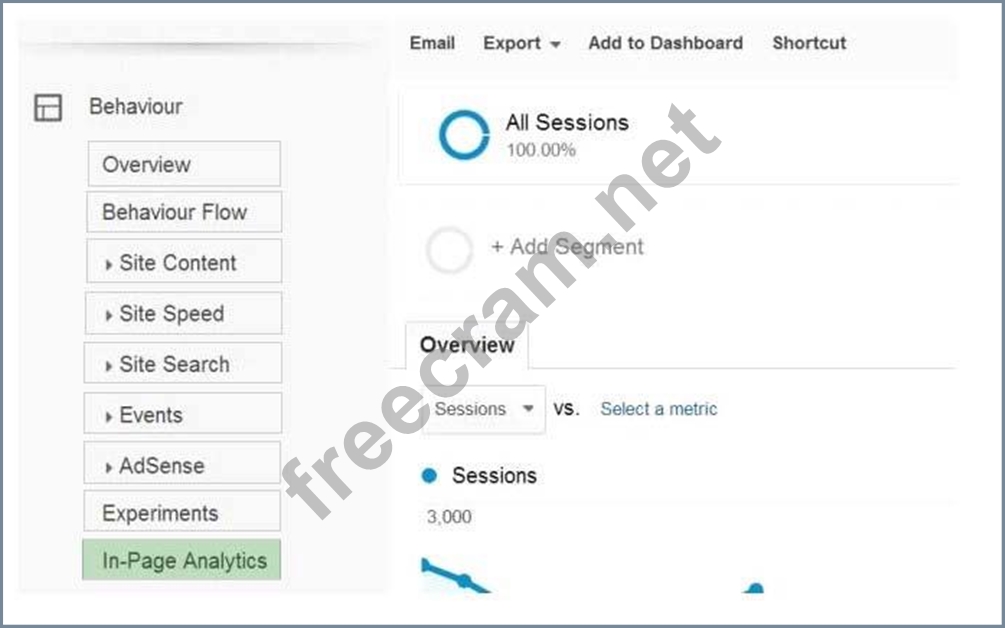Click the Shortcut button
The height and width of the screenshot is (628, 1005).
810,43
